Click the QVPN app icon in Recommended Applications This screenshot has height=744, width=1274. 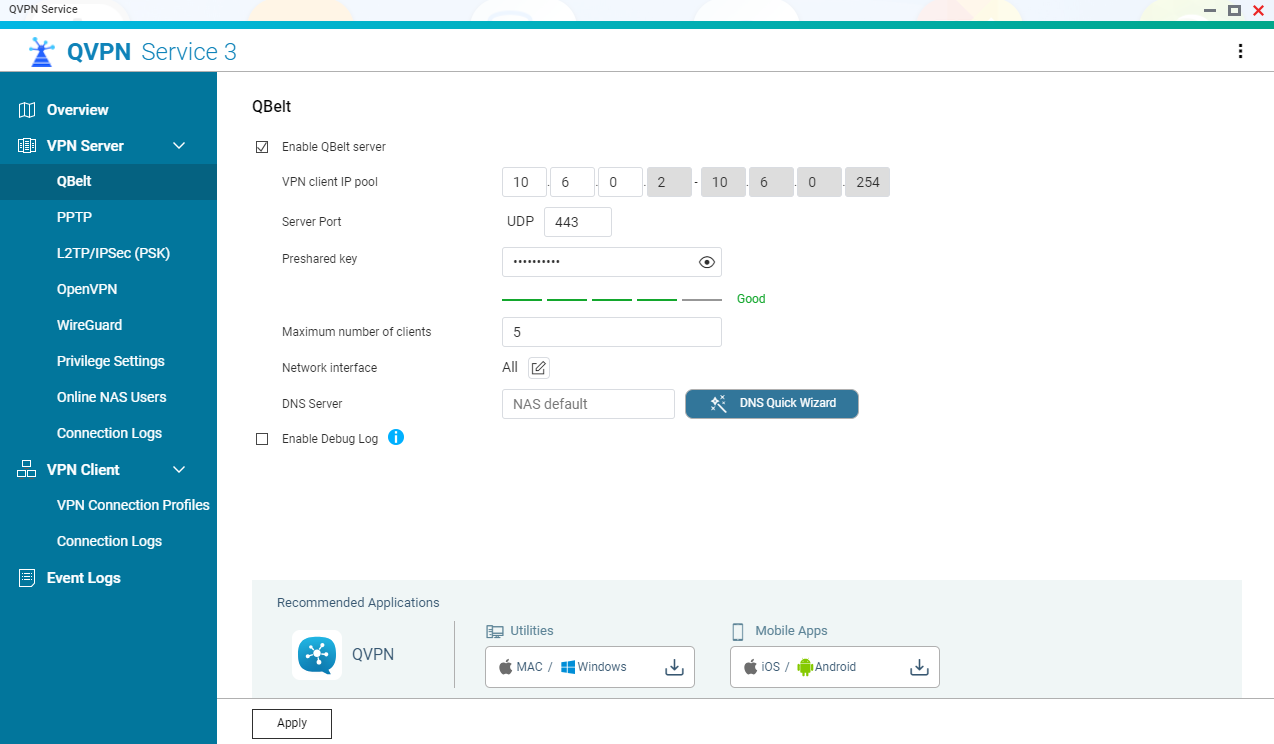[317, 655]
